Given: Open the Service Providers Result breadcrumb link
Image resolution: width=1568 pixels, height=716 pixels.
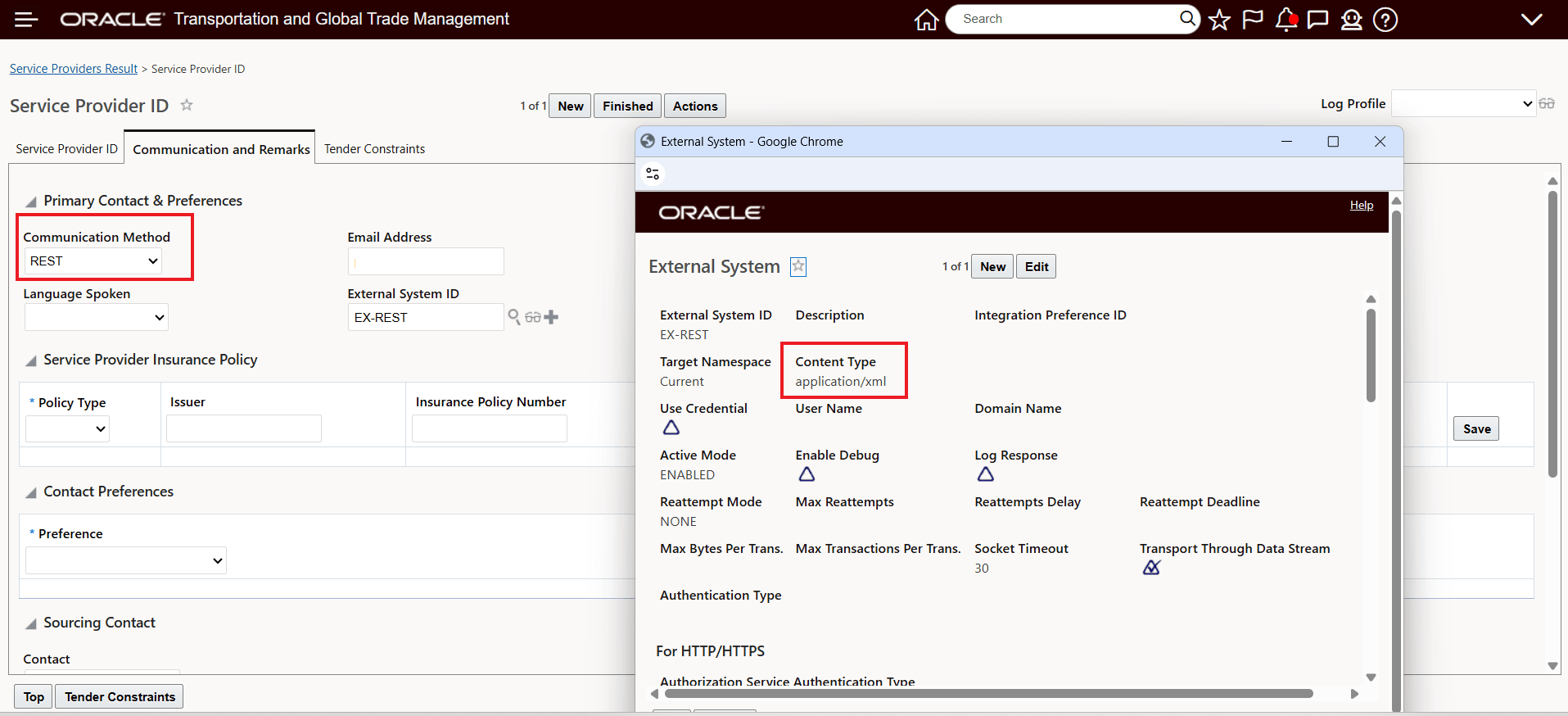Looking at the screenshot, I should click(74, 69).
